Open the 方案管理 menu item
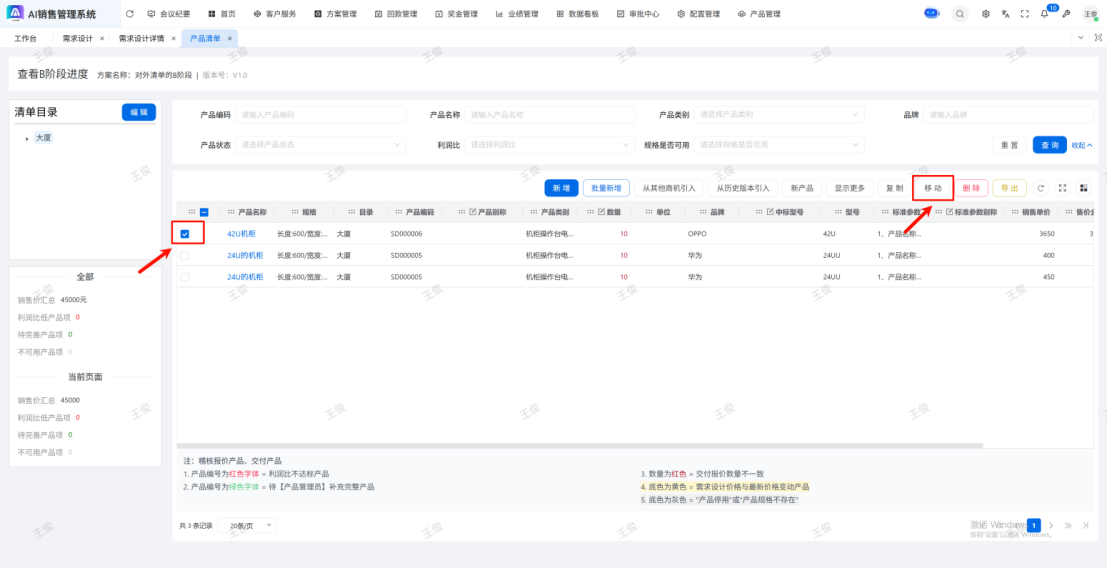The image size is (1108, 569). 340,14
